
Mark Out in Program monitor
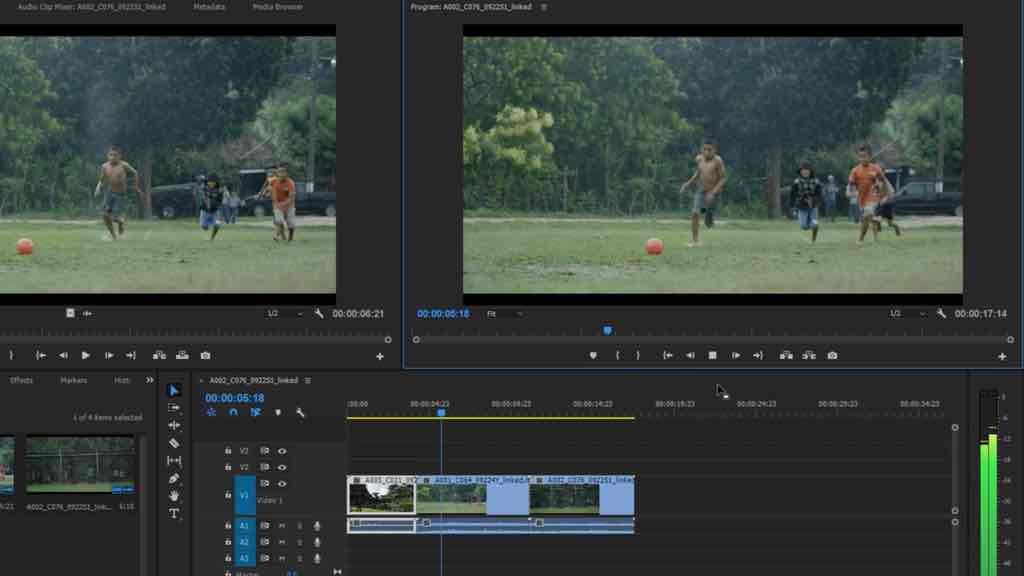638,356
